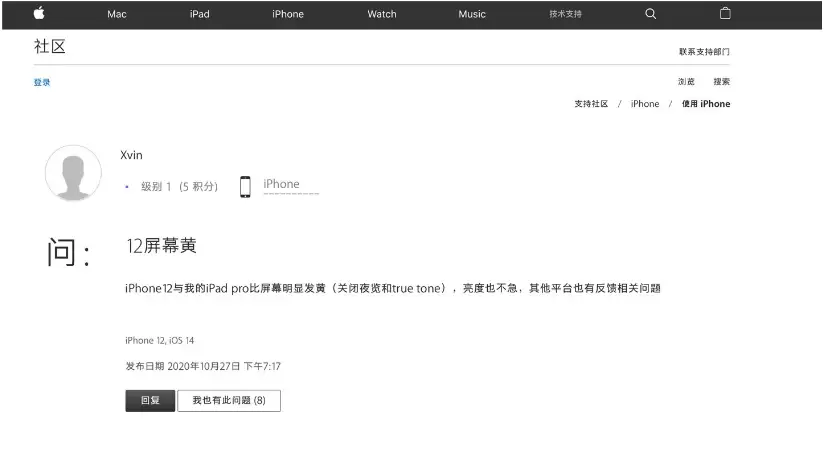The width and height of the screenshot is (824, 454).
Task: Click the iPhone 12, iOS 14 text
Action: click(x=160, y=340)
